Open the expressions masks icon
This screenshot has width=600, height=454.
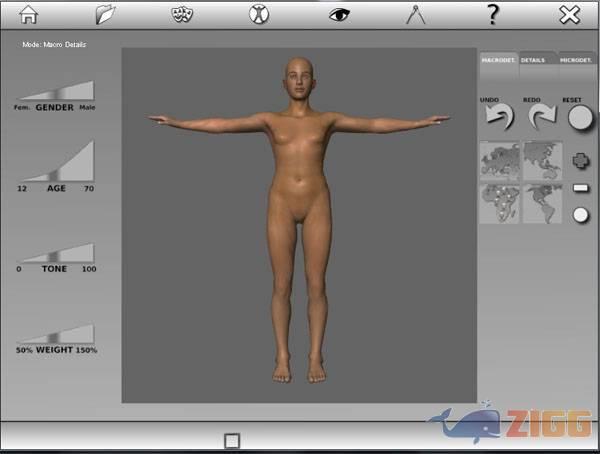point(182,14)
